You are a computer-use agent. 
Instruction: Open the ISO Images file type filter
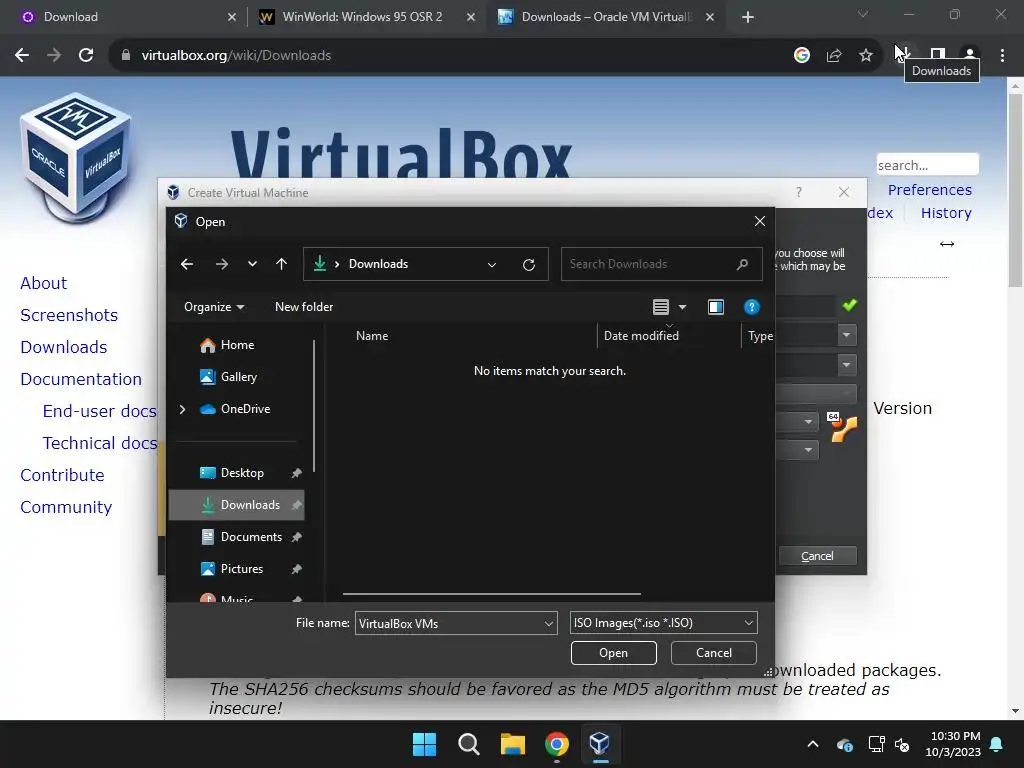point(664,623)
